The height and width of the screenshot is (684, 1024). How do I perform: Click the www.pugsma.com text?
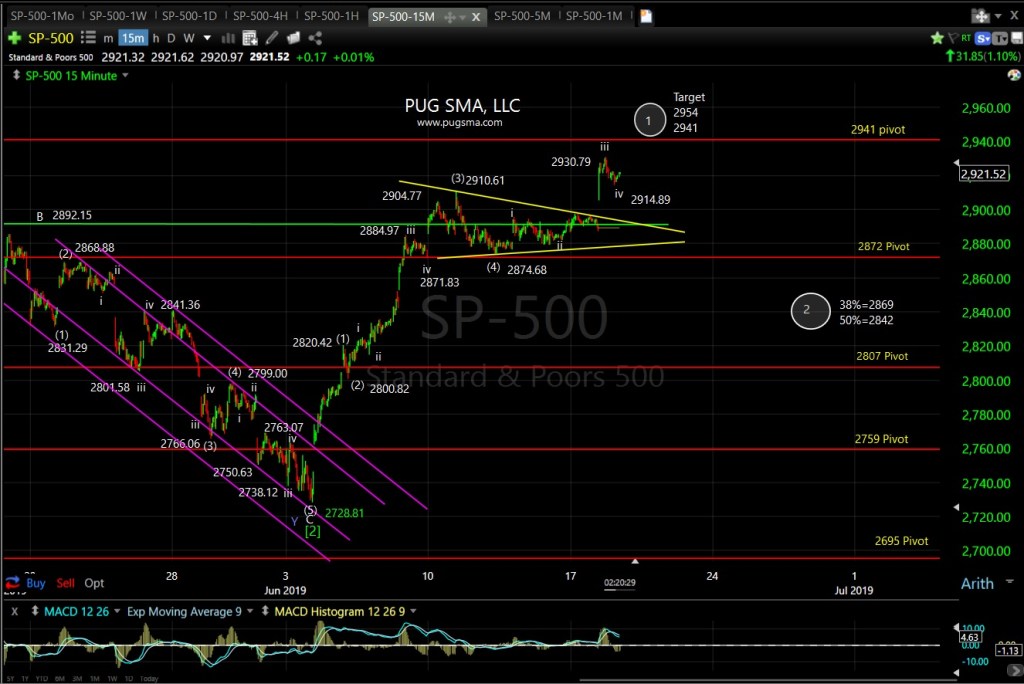460,122
